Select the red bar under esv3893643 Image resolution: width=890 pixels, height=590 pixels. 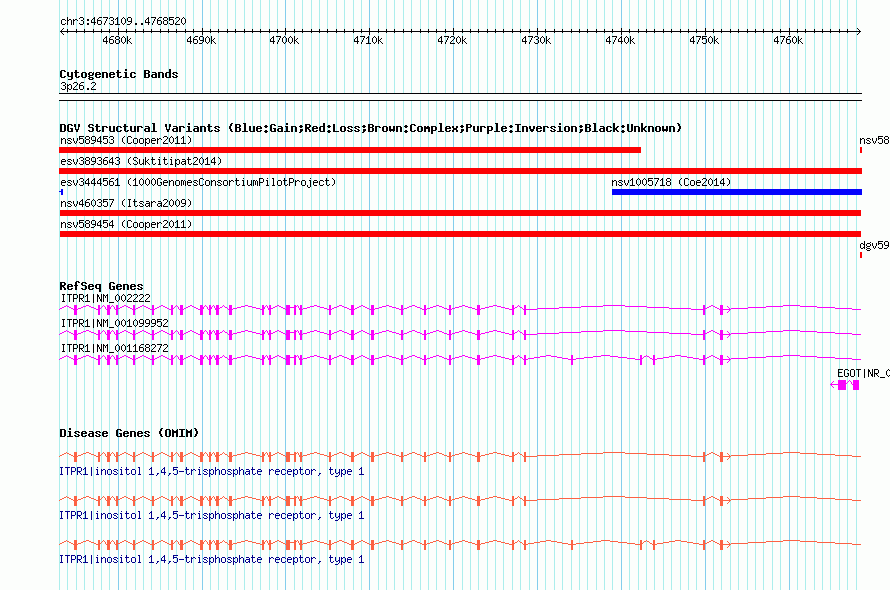(460, 171)
